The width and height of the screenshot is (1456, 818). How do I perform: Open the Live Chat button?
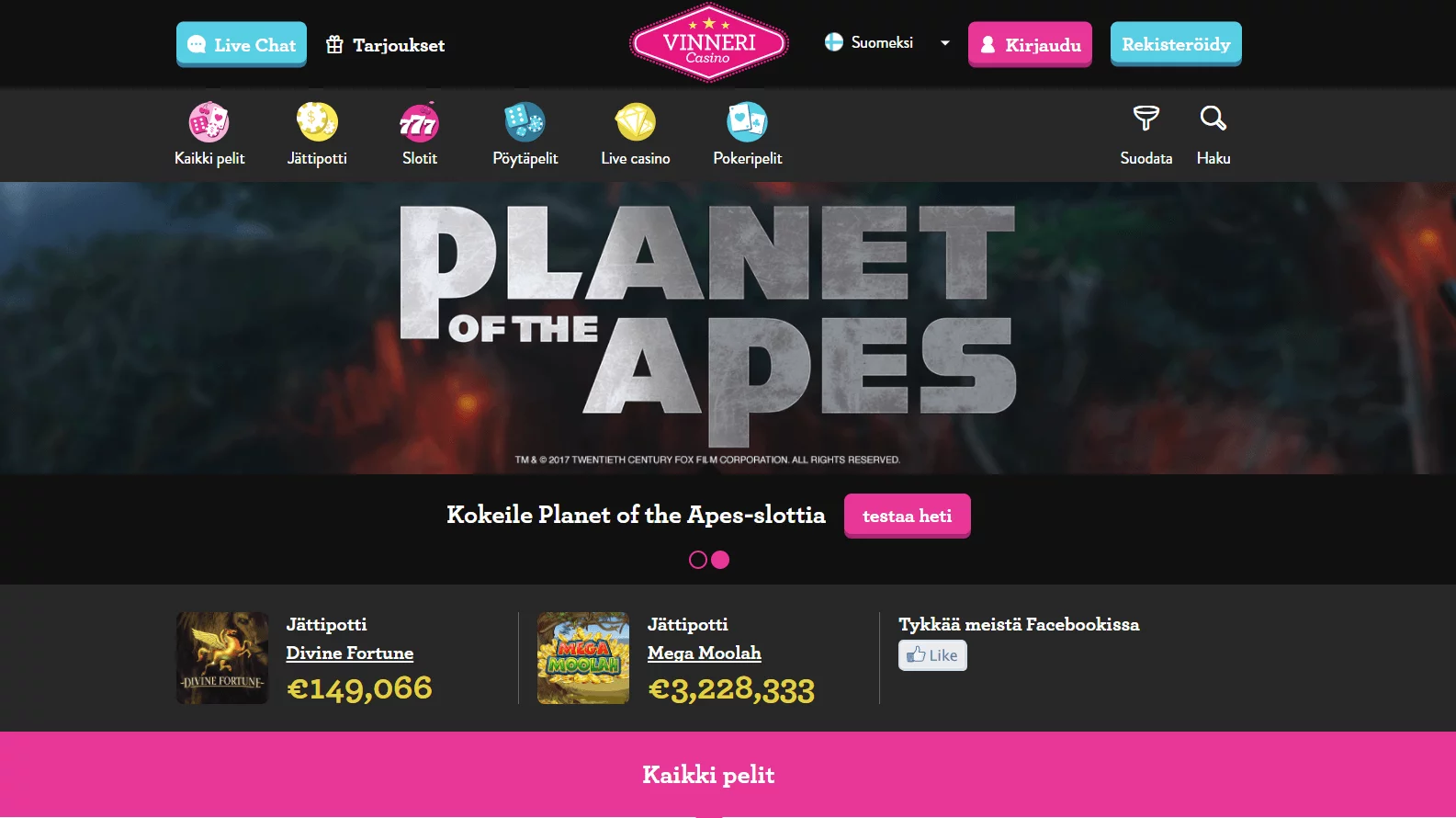point(242,44)
